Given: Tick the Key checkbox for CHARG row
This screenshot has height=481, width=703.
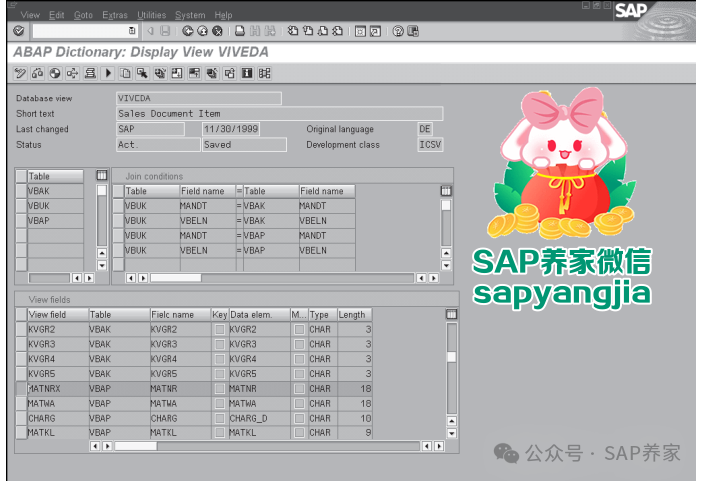Looking at the screenshot, I should click(220, 418).
